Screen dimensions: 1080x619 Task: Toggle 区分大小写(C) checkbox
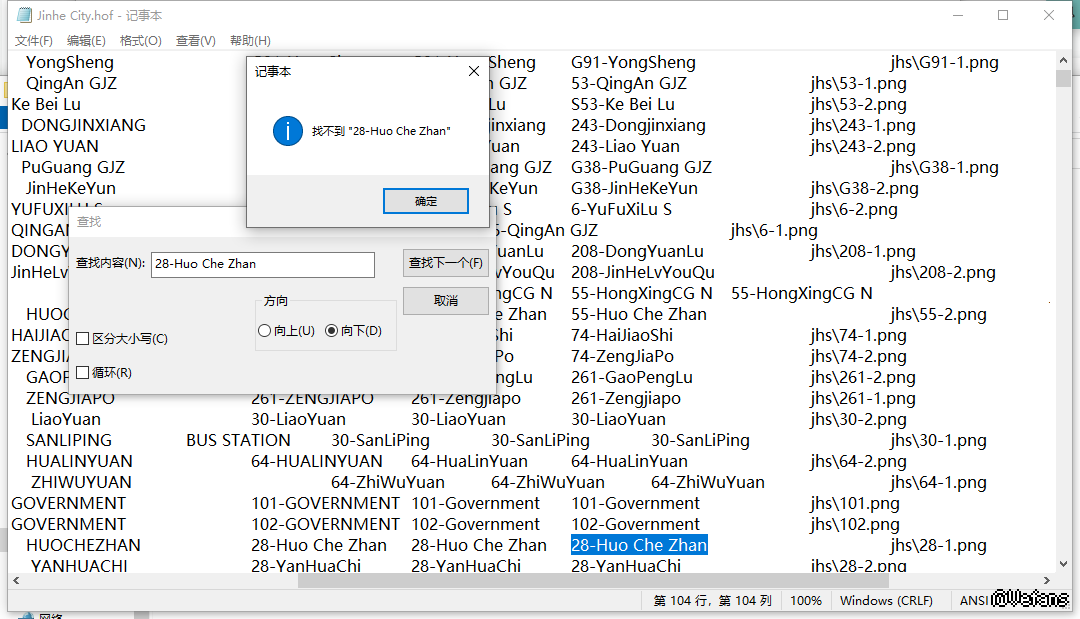(x=83, y=339)
